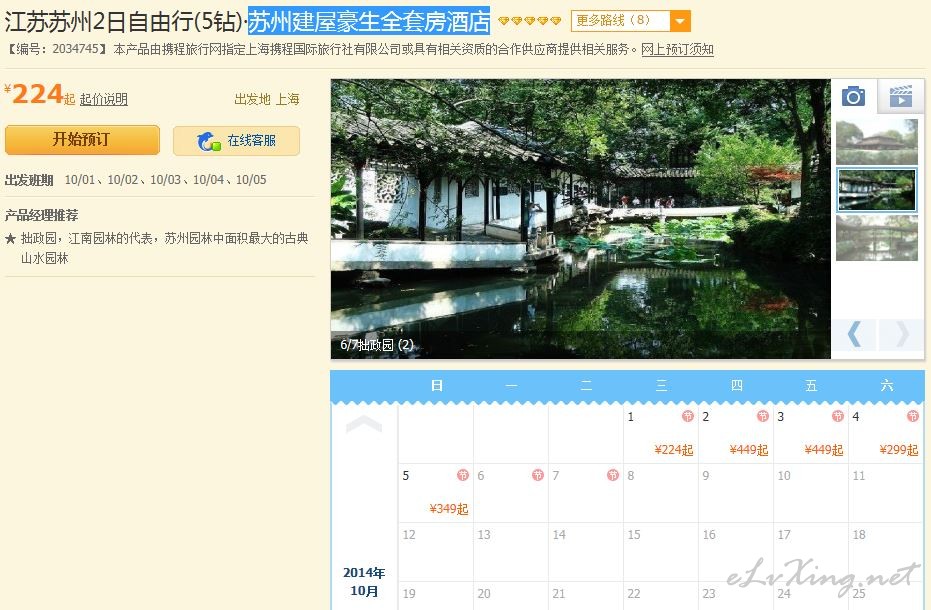Select the first garden pavilion thumbnail
This screenshot has width=931, height=610.
[876, 141]
